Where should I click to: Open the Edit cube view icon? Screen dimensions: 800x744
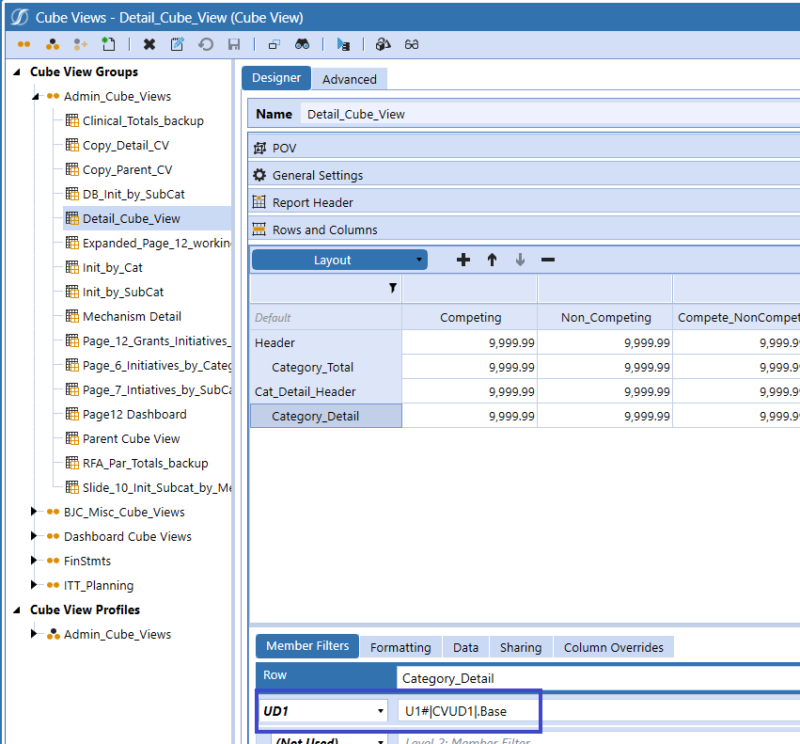(x=177, y=44)
